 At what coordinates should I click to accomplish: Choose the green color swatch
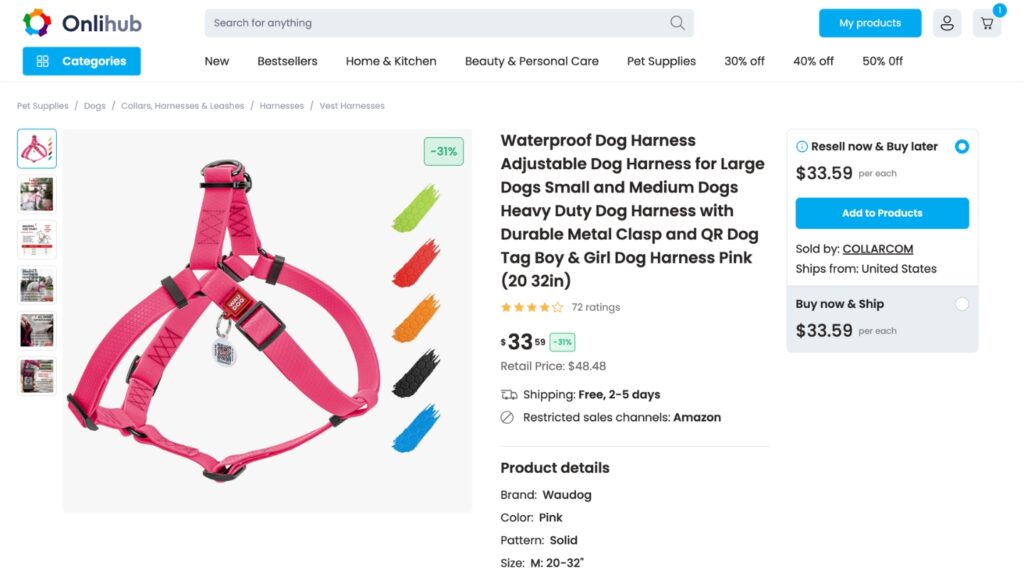415,208
